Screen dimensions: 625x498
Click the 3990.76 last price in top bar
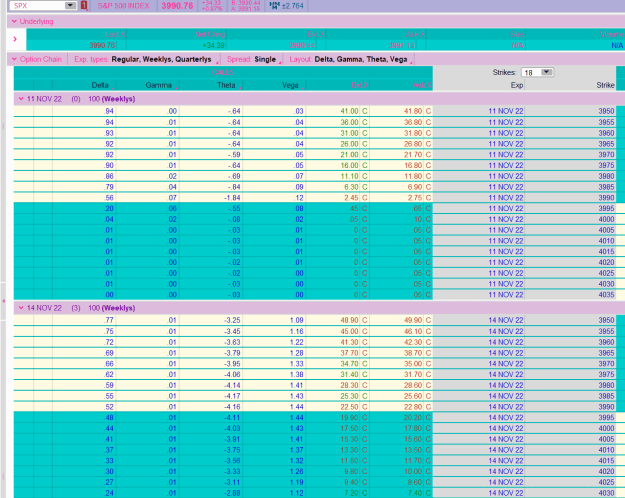pos(177,6)
